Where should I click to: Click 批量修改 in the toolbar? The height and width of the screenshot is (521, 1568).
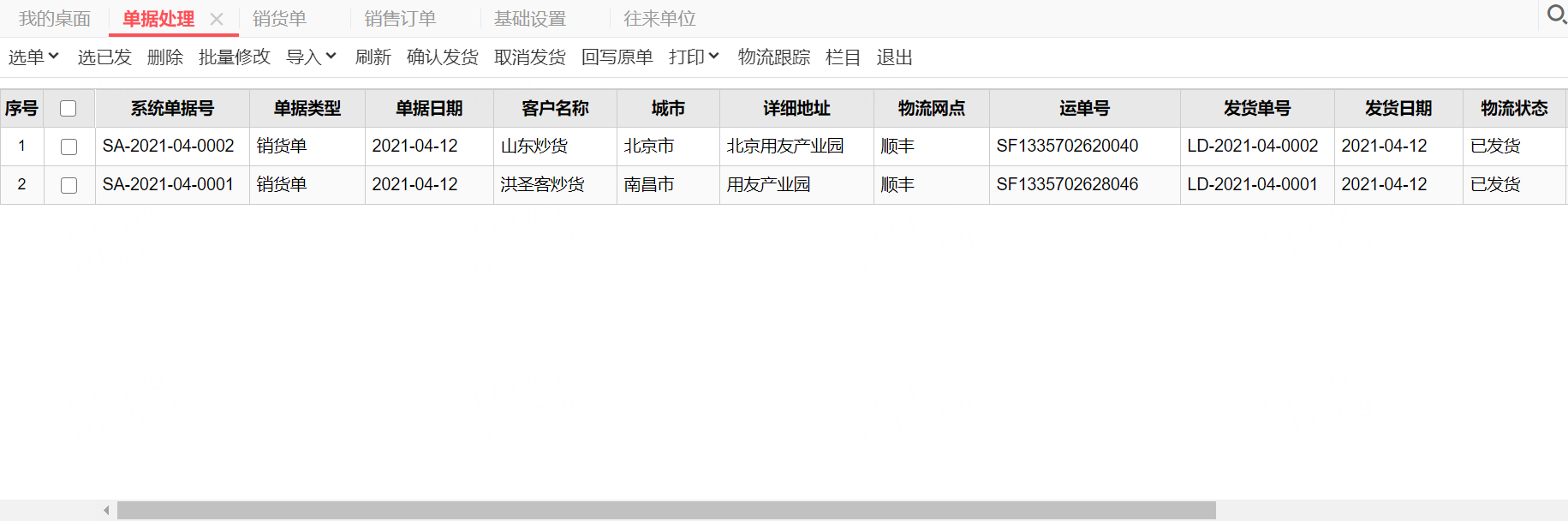tap(234, 57)
